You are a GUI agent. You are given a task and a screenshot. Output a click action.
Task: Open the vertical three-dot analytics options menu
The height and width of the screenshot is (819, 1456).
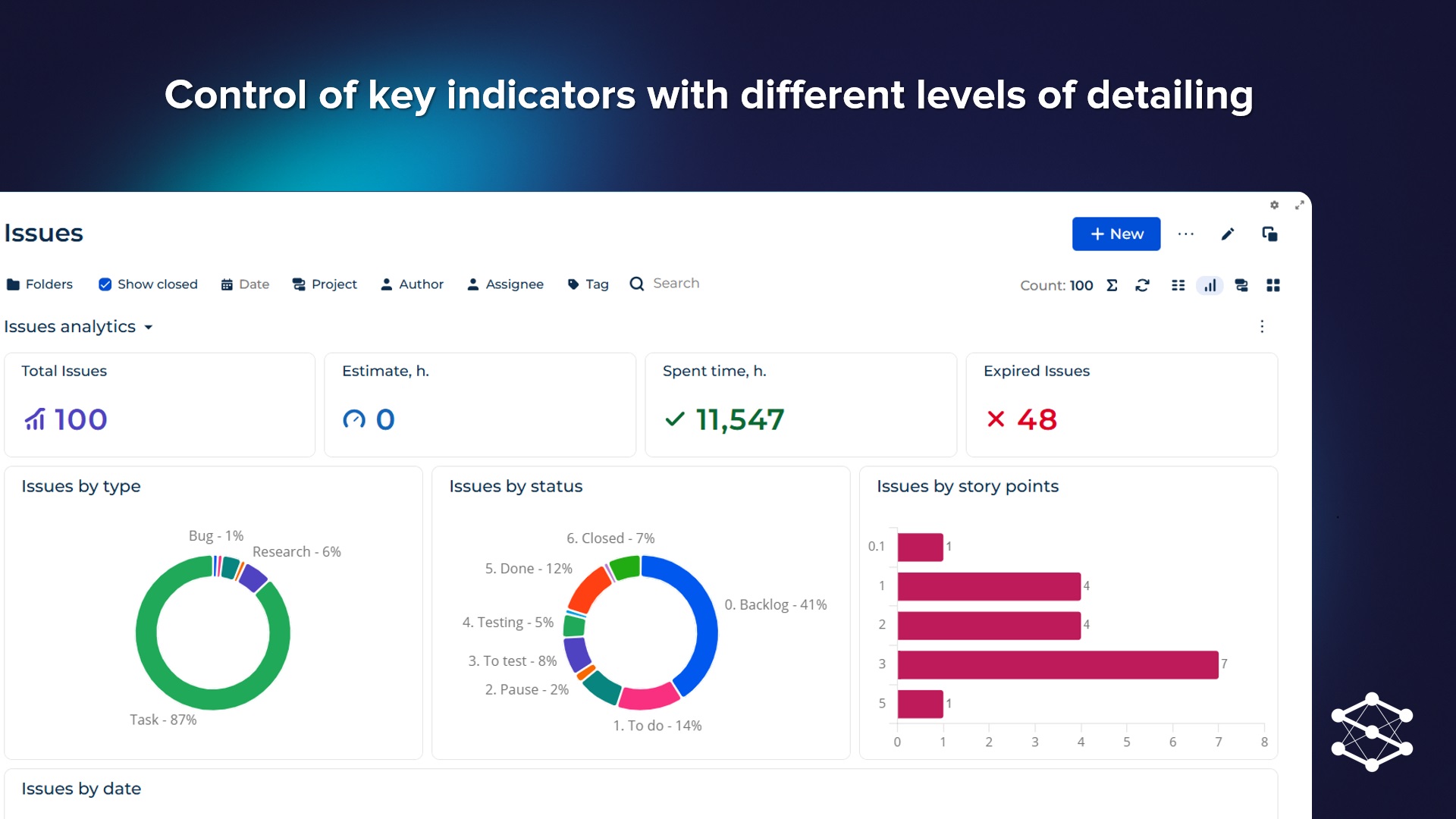point(1262,326)
